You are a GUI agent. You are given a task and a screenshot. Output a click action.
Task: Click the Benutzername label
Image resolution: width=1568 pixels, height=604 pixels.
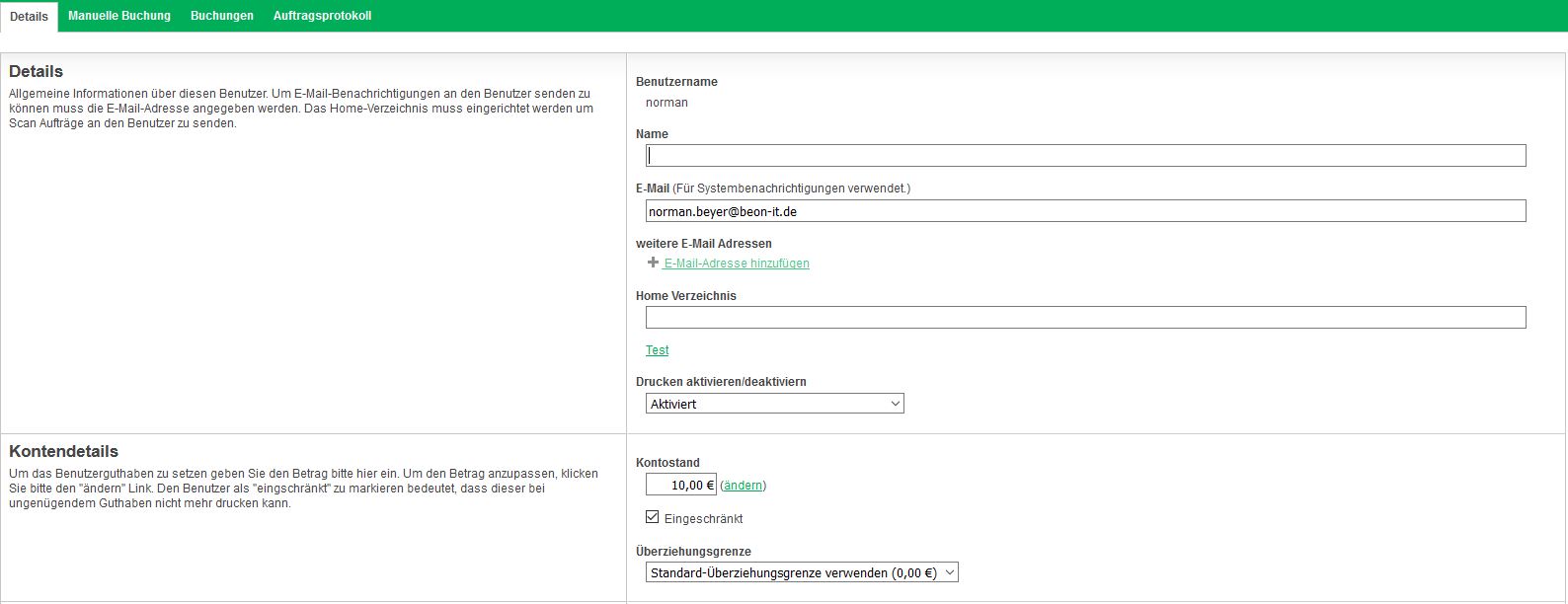coord(676,82)
